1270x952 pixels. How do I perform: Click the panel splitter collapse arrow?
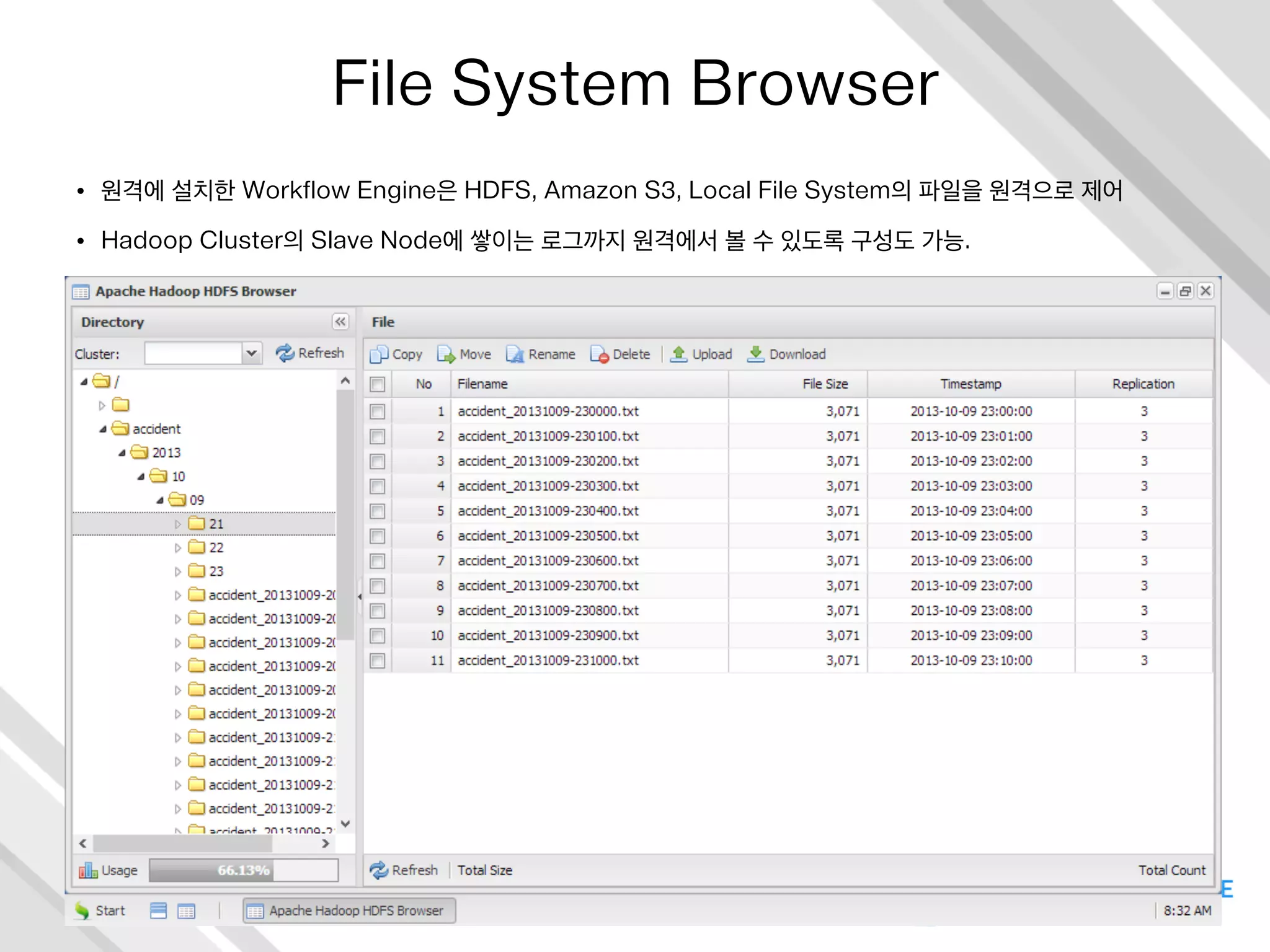(x=360, y=597)
